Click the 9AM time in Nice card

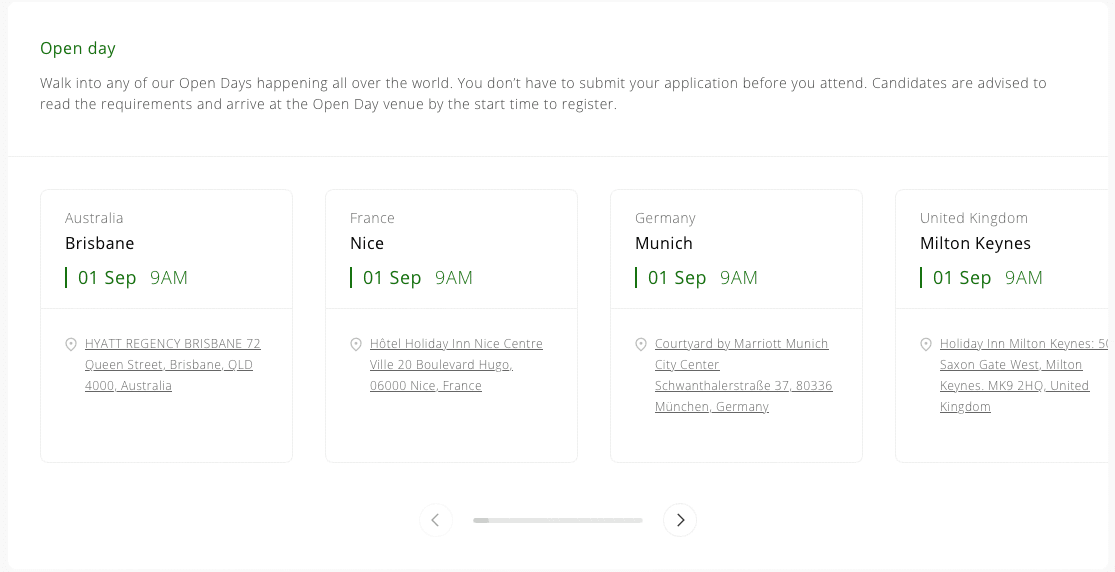click(454, 278)
